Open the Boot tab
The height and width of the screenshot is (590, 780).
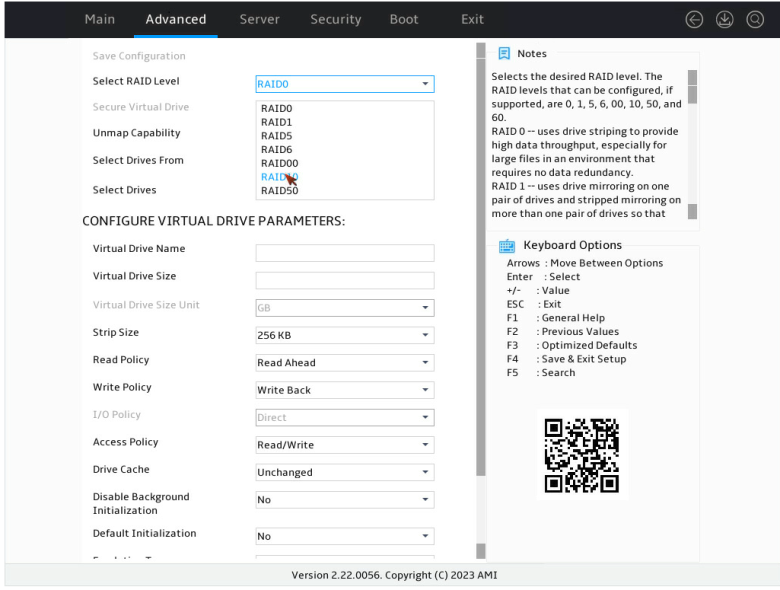tap(403, 19)
